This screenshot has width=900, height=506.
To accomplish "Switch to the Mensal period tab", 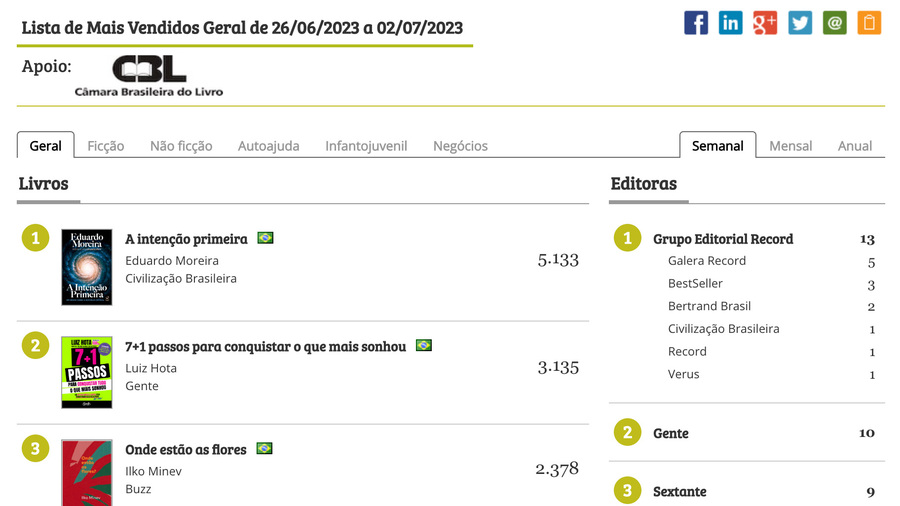I will 790,146.
